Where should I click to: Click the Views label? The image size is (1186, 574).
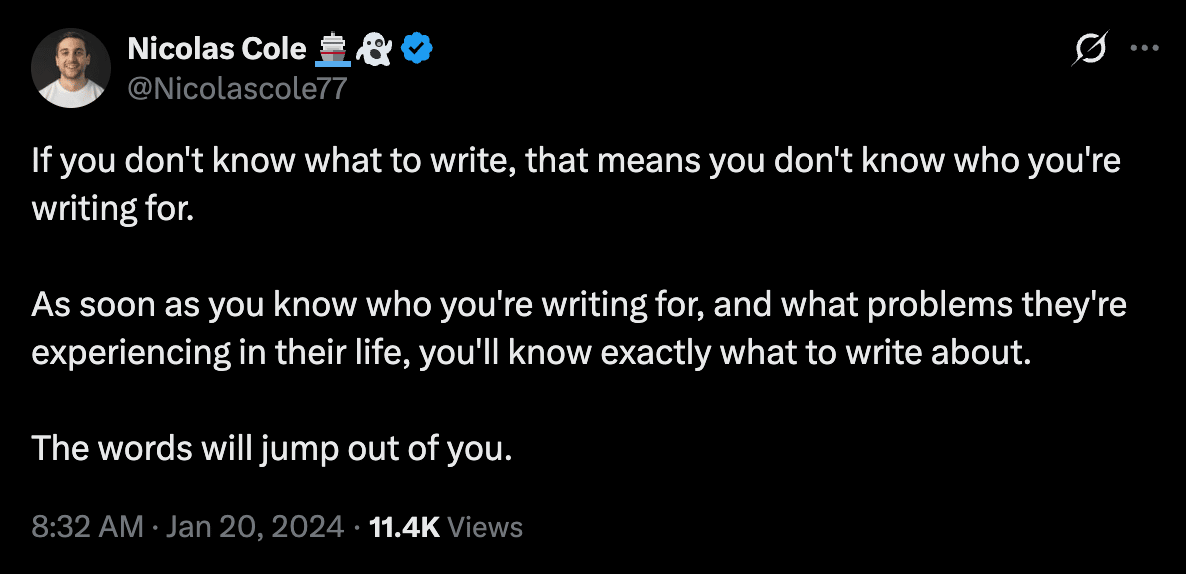click(485, 527)
